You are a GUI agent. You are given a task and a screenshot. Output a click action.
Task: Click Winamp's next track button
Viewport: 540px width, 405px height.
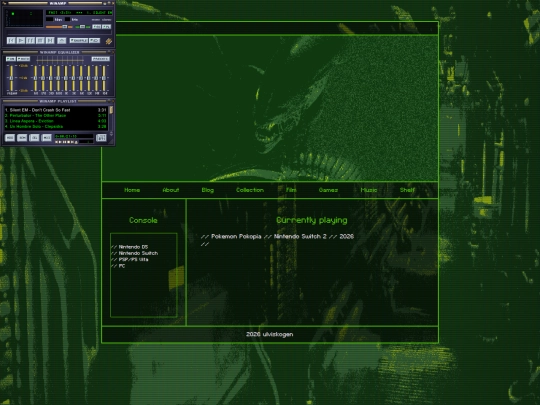coord(50,41)
